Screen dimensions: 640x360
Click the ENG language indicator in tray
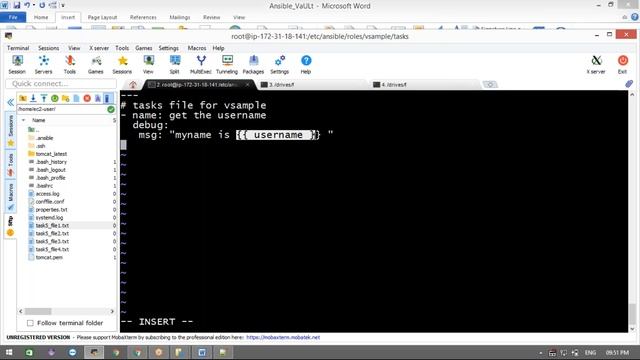tap(590, 353)
